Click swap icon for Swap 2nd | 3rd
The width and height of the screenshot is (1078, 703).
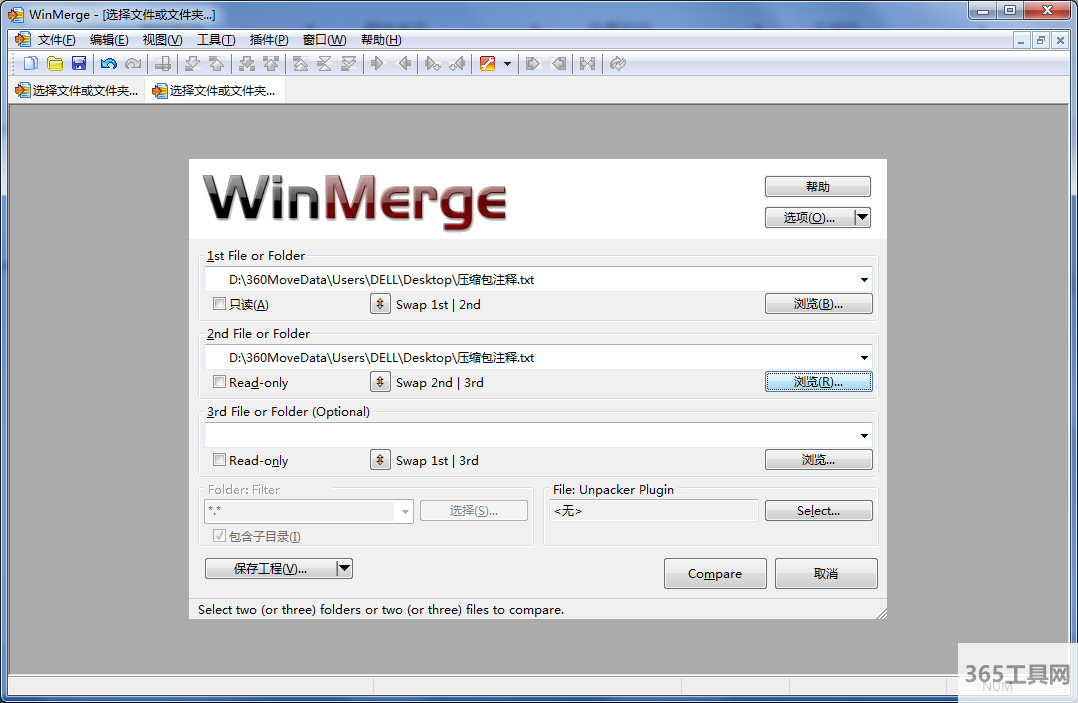tap(380, 382)
